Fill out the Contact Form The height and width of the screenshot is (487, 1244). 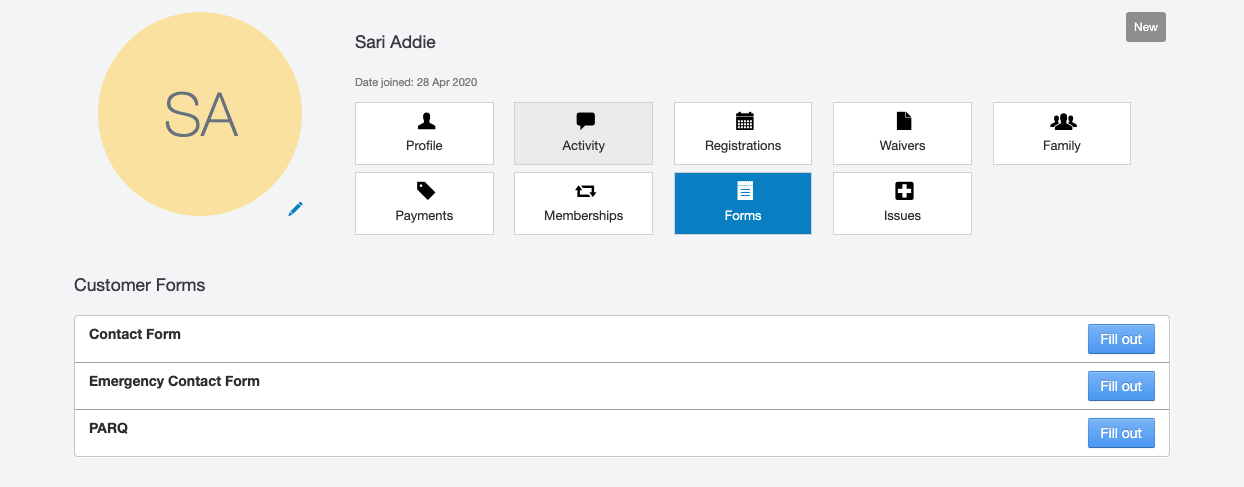click(1120, 339)
